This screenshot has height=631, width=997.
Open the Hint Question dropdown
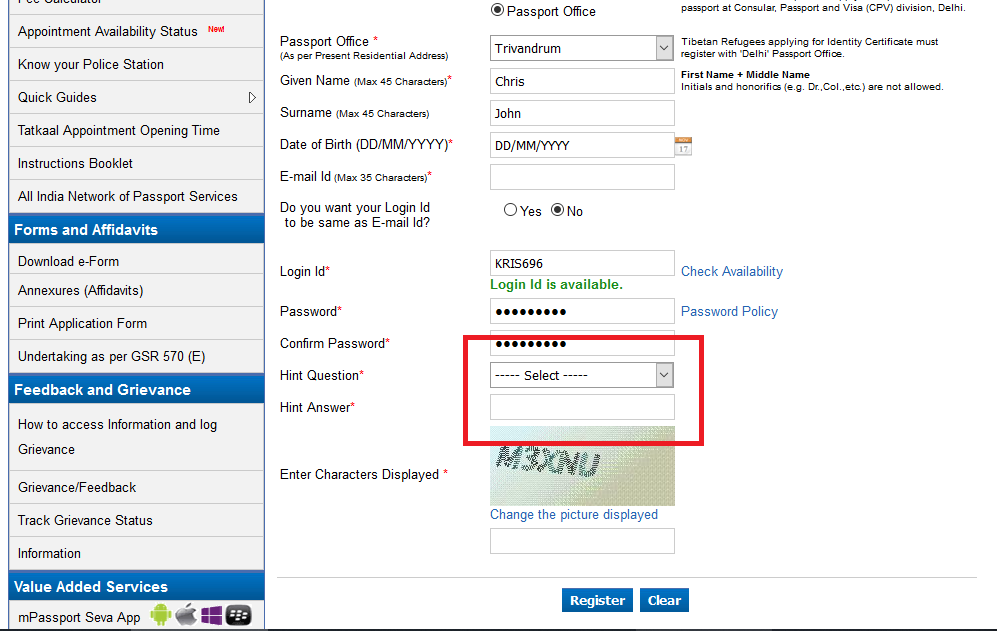[662, 375]
